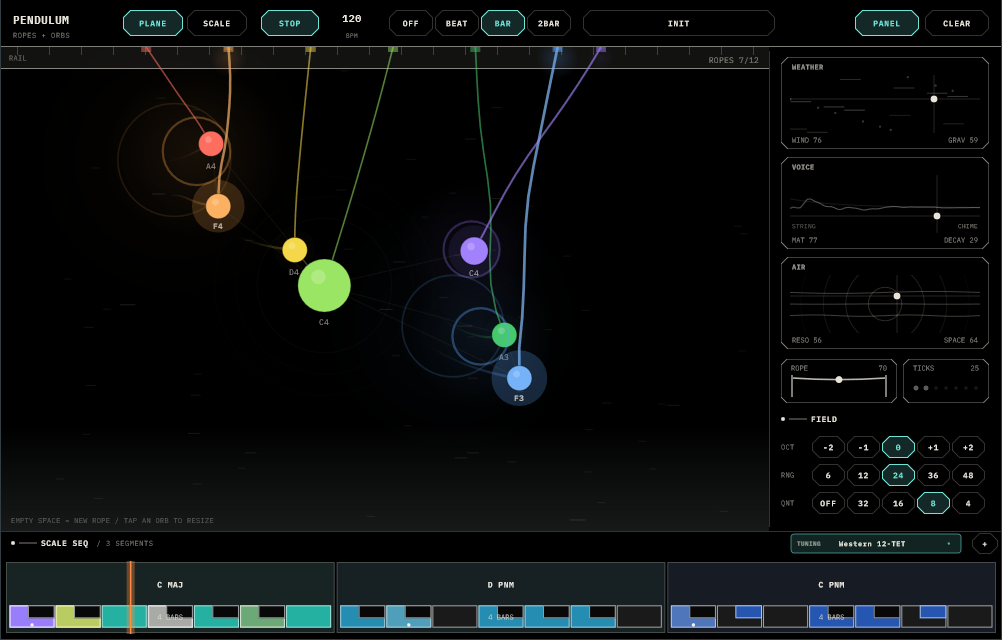The image size is (1002, 640).
Task: Click the red A4 orb
Action: point(211,144)
